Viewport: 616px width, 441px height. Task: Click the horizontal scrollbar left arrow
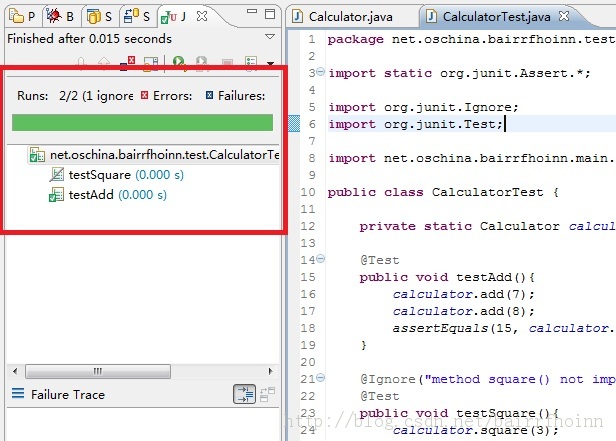tap(15, 371)
